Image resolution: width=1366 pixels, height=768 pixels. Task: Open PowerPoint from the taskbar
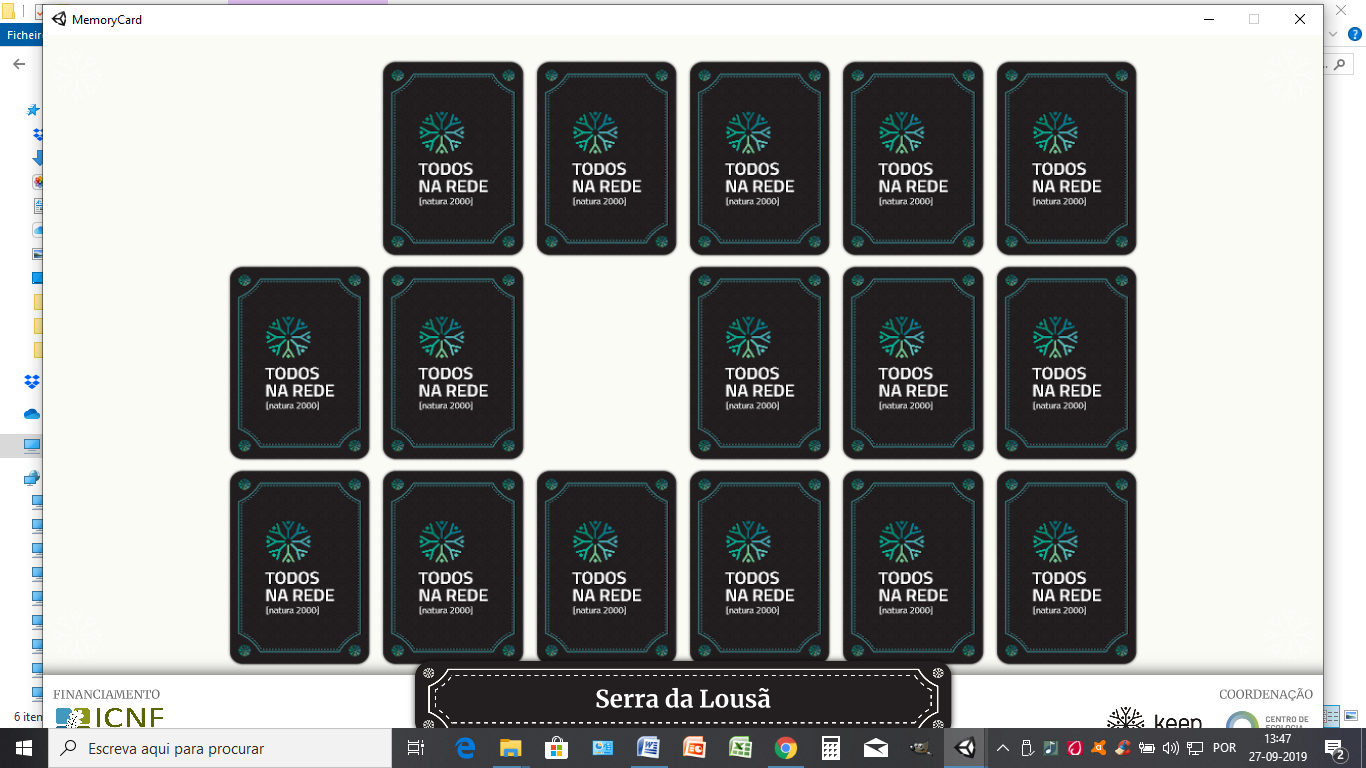[694, 748]
